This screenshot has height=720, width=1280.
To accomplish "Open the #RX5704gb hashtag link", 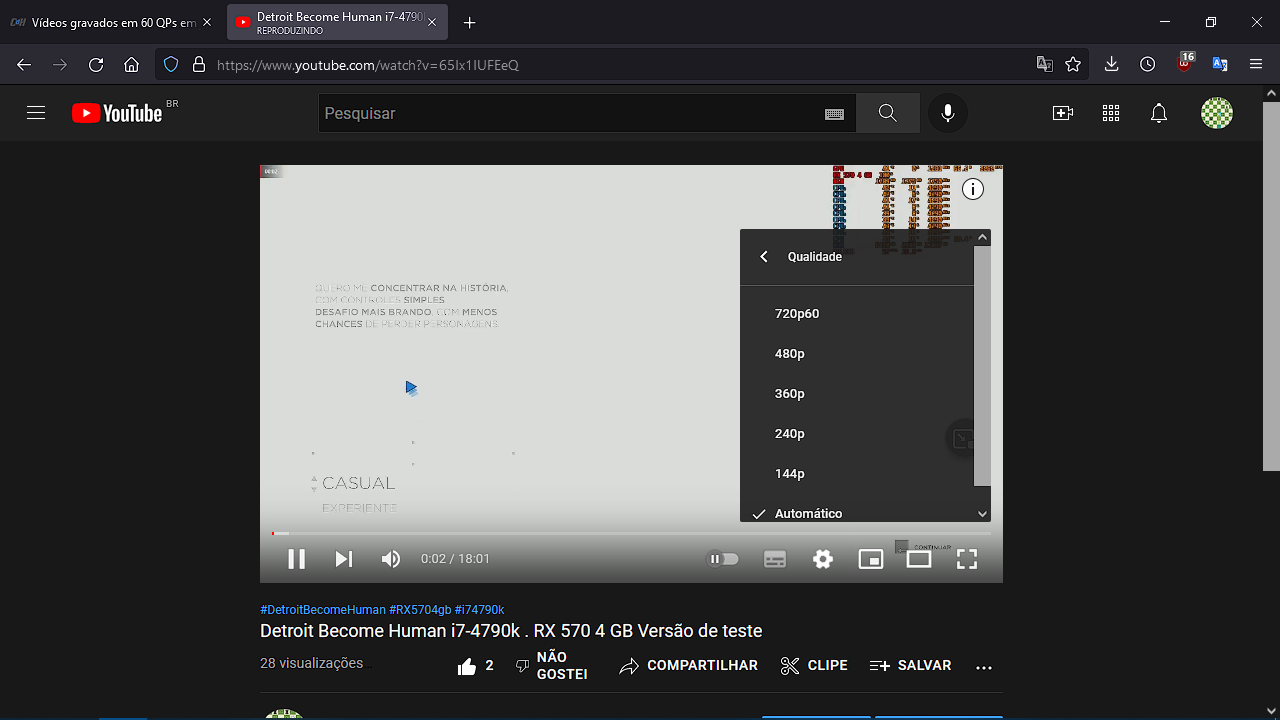I will tap(420, 610).
